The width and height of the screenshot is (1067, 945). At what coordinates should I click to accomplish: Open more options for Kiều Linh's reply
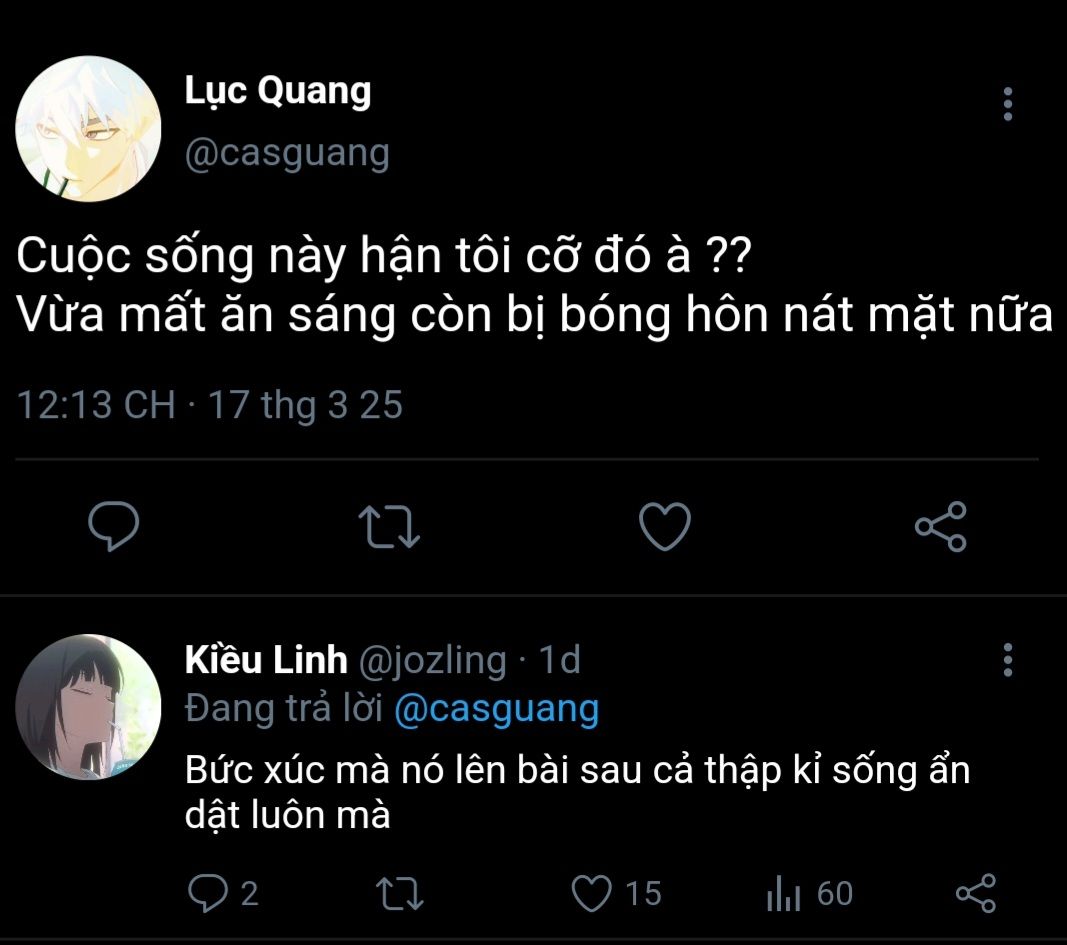point(1007,660)
